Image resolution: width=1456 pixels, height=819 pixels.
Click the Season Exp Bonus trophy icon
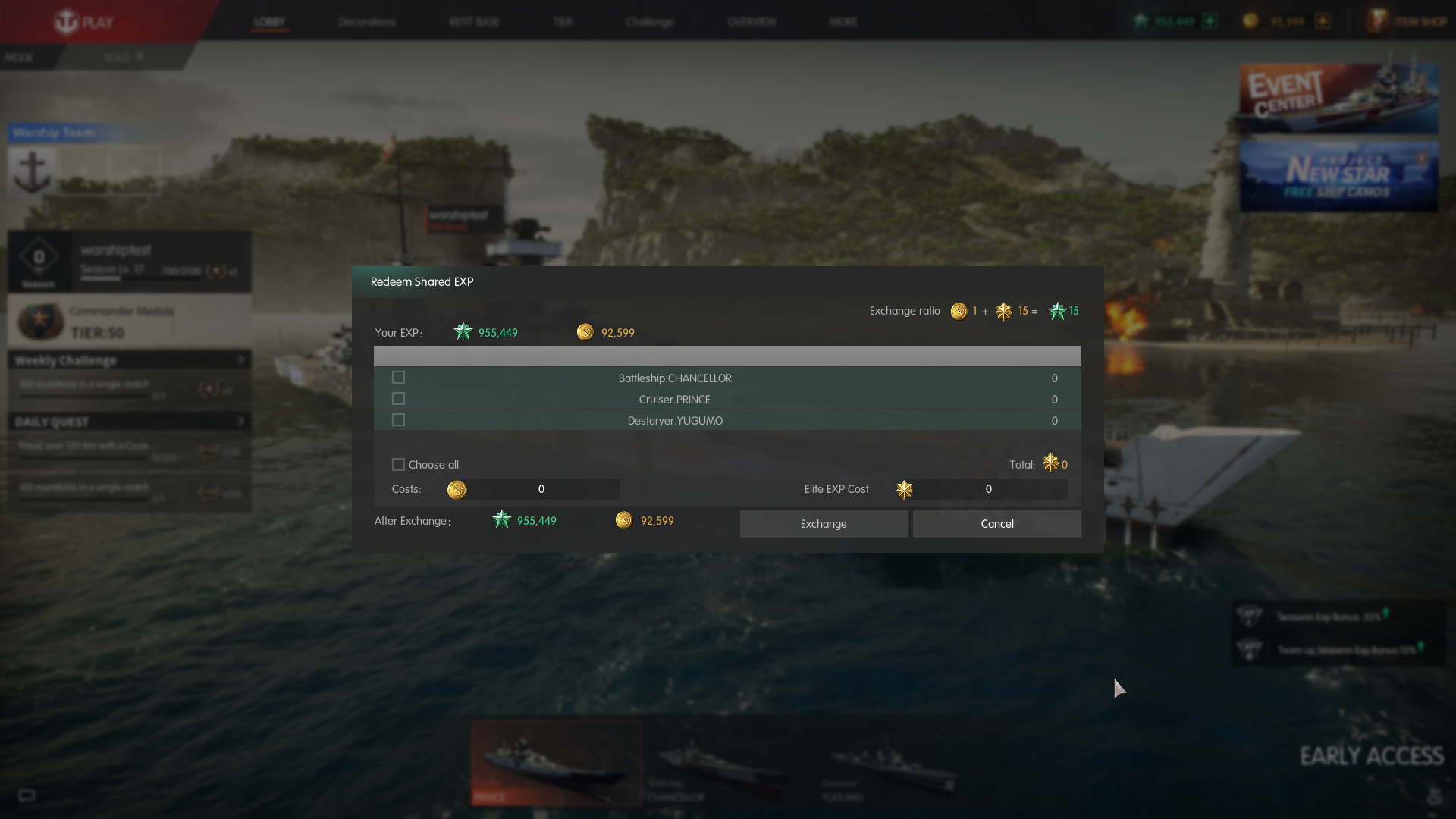[x=1249, y=616]
